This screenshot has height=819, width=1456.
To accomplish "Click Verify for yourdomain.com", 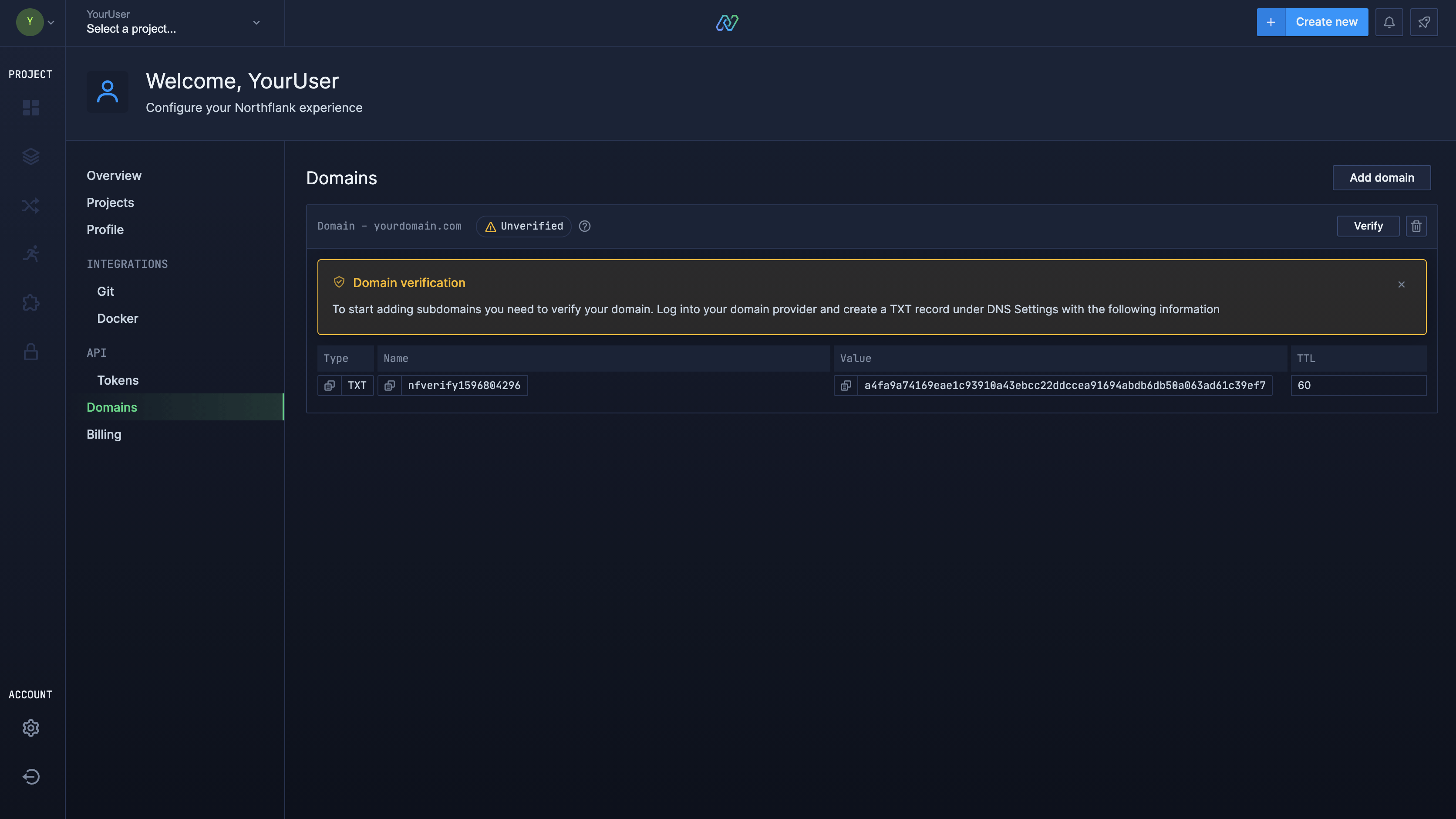I will coord(1368,226).
